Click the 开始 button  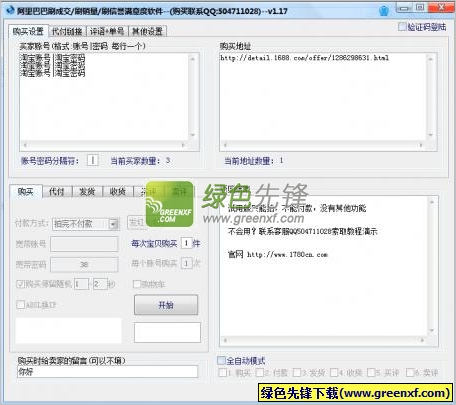click(x=166, y=305)
